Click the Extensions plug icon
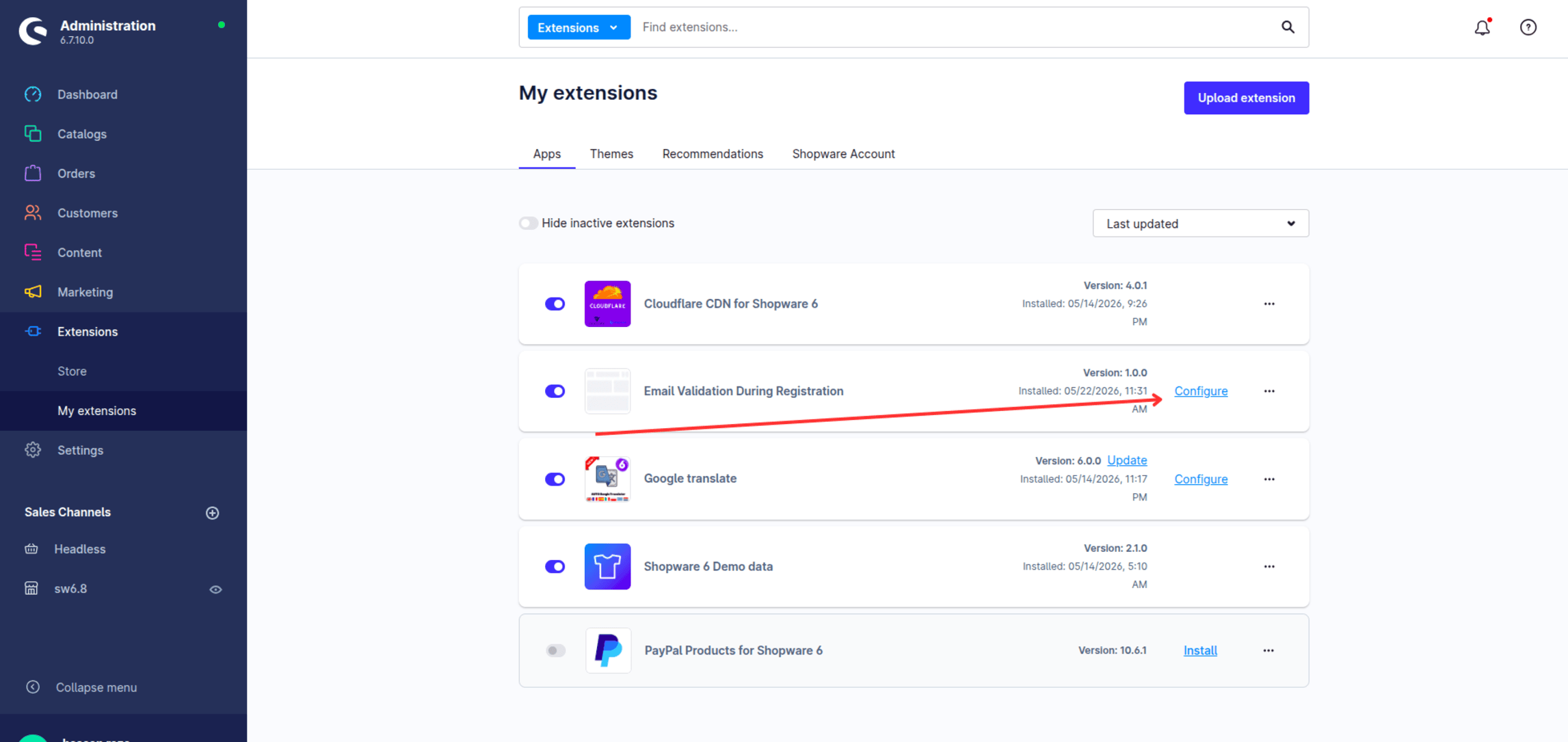This screenshot has width=1568, height=742. (33, 332)
